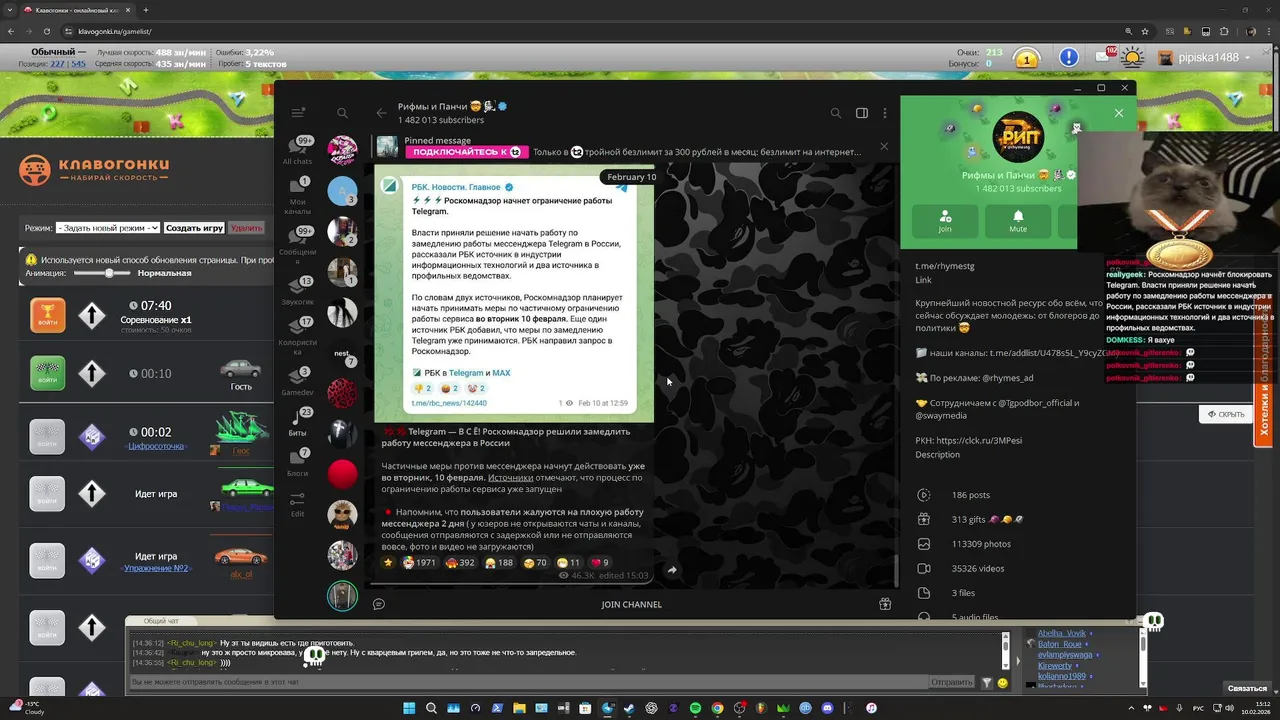
Task: Open the alx_ol player profile link
Action: point(241,575)
